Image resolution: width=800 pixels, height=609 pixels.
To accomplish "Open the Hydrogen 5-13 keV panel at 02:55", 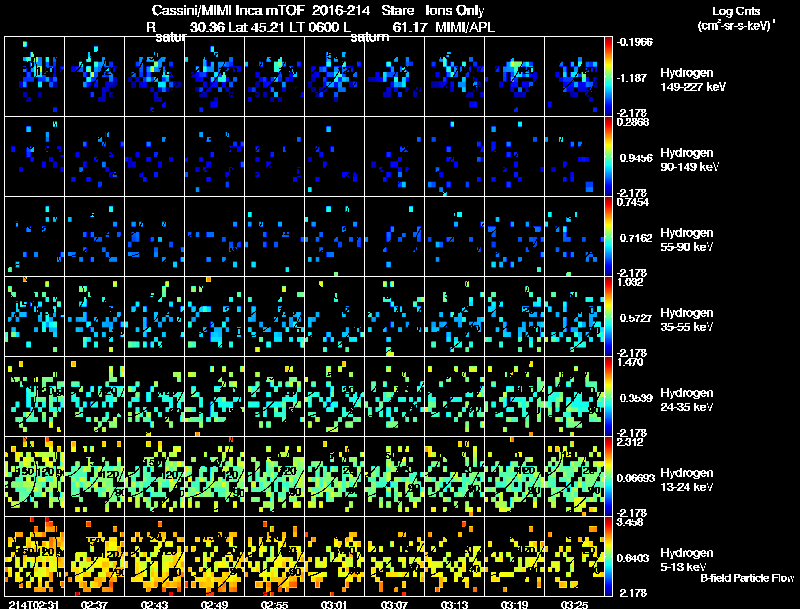I will [274, 556].
